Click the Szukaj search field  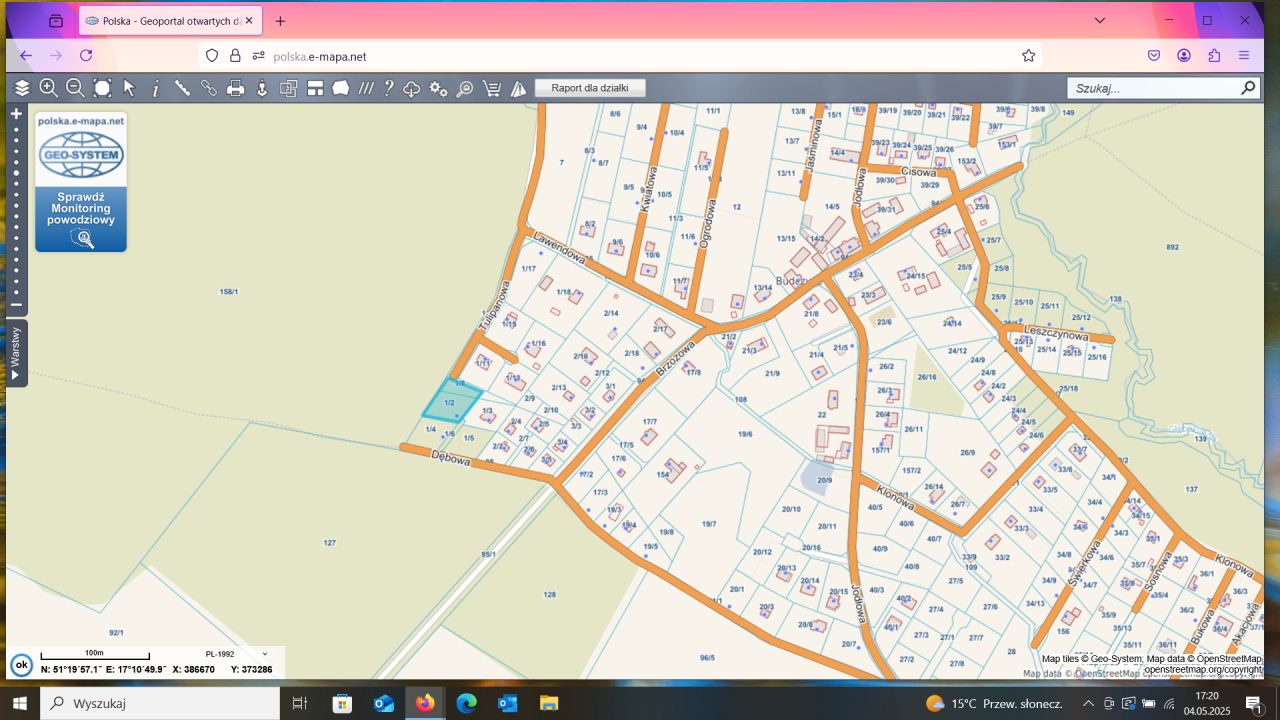[x=1152, y=88]
